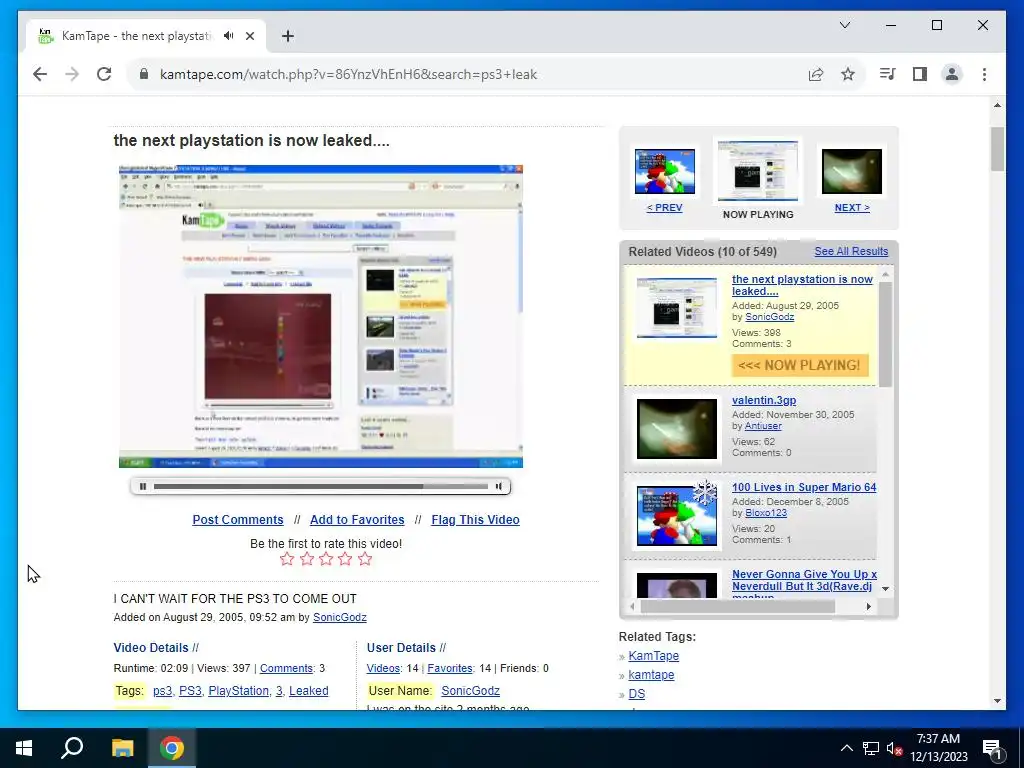Toggle Chrome side panel
1024x768 pixels.
pos(920,74)
